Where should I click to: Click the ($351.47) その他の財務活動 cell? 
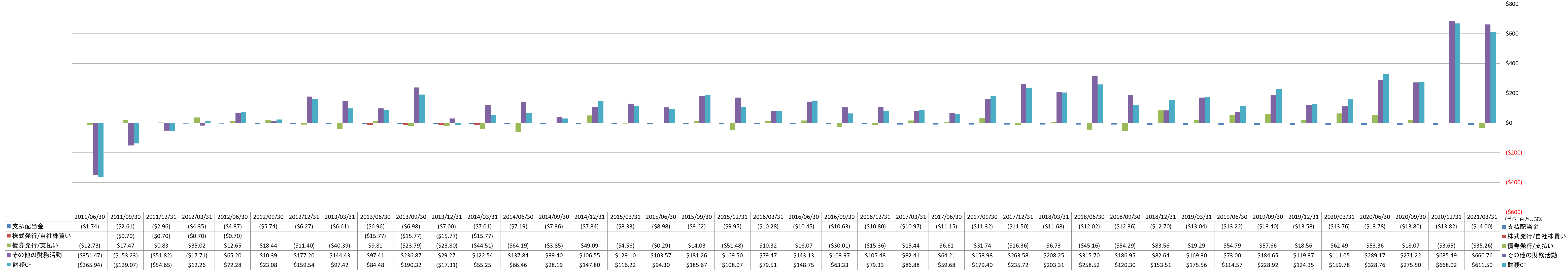[89, 255]
